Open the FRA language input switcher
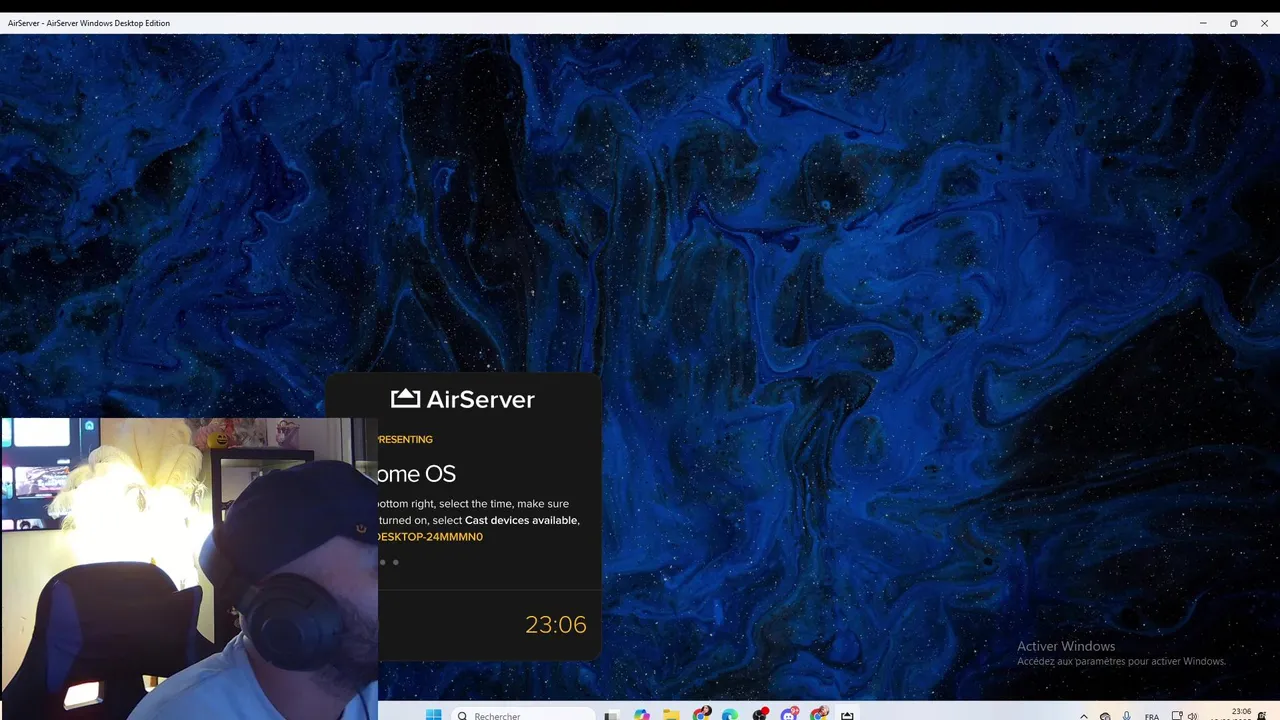 (x=1152, y=716)
